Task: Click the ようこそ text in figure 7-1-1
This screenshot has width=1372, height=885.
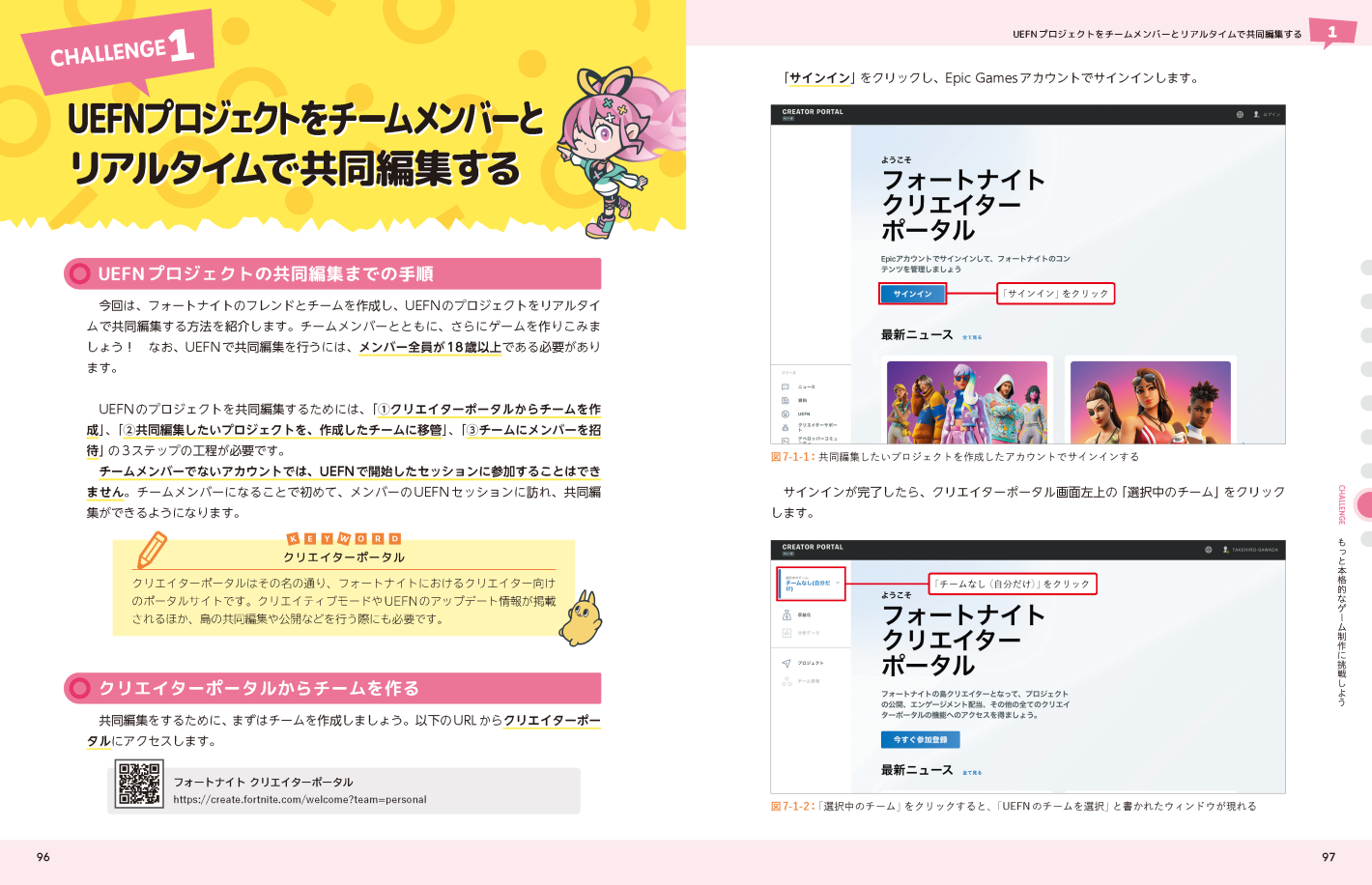Action: [x=896, y=160]
